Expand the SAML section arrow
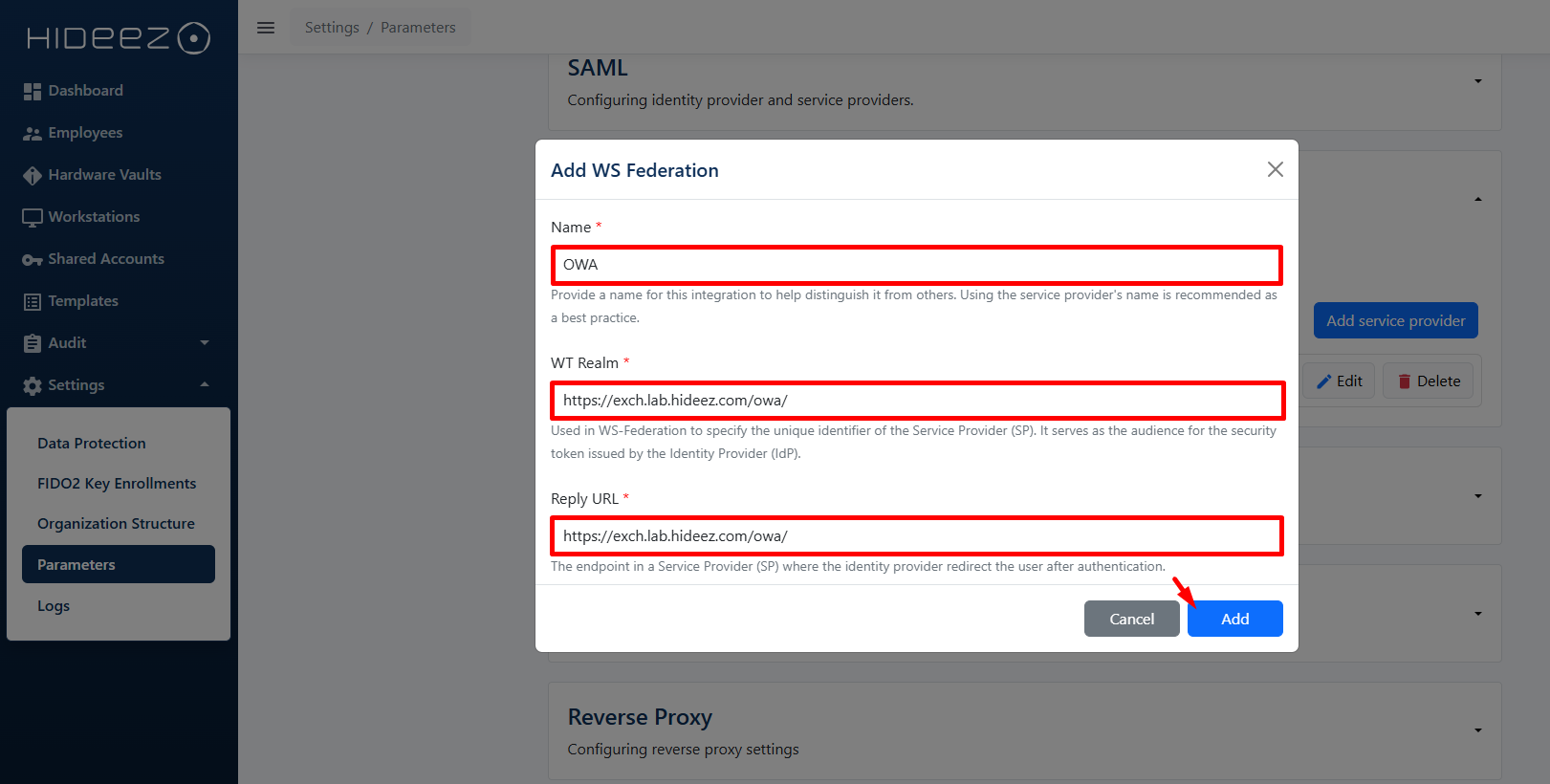The image size is (1550, 784). pos(1477,81)
